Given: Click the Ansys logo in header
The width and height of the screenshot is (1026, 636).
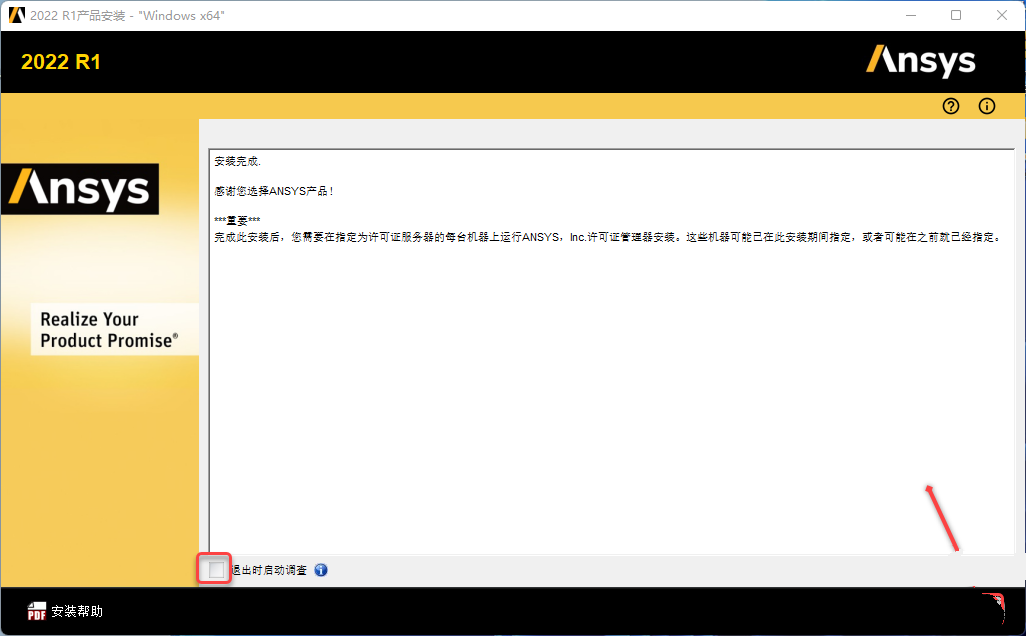Looking at the screenshot, I should [x=921, y=62].
